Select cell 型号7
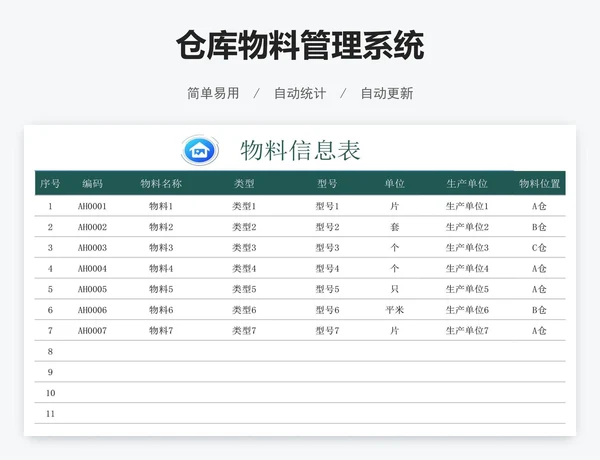600x460 pixels. [x=327, y=331]
